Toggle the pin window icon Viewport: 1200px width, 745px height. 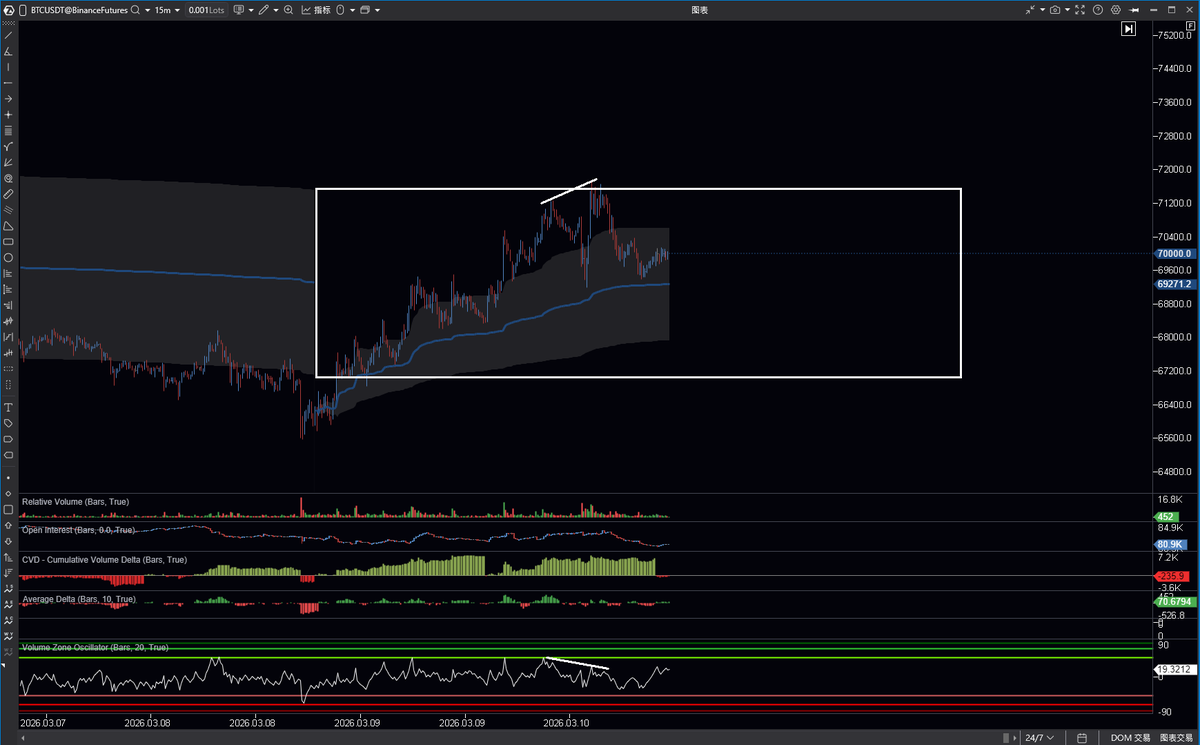[1134, 10]
